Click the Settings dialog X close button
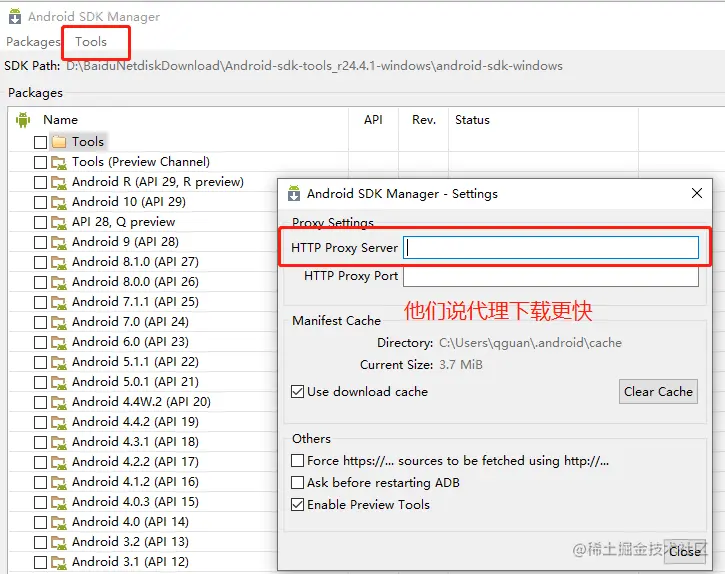Image resolution: width=725 pixels, height=574 pixels. (697, 193)
